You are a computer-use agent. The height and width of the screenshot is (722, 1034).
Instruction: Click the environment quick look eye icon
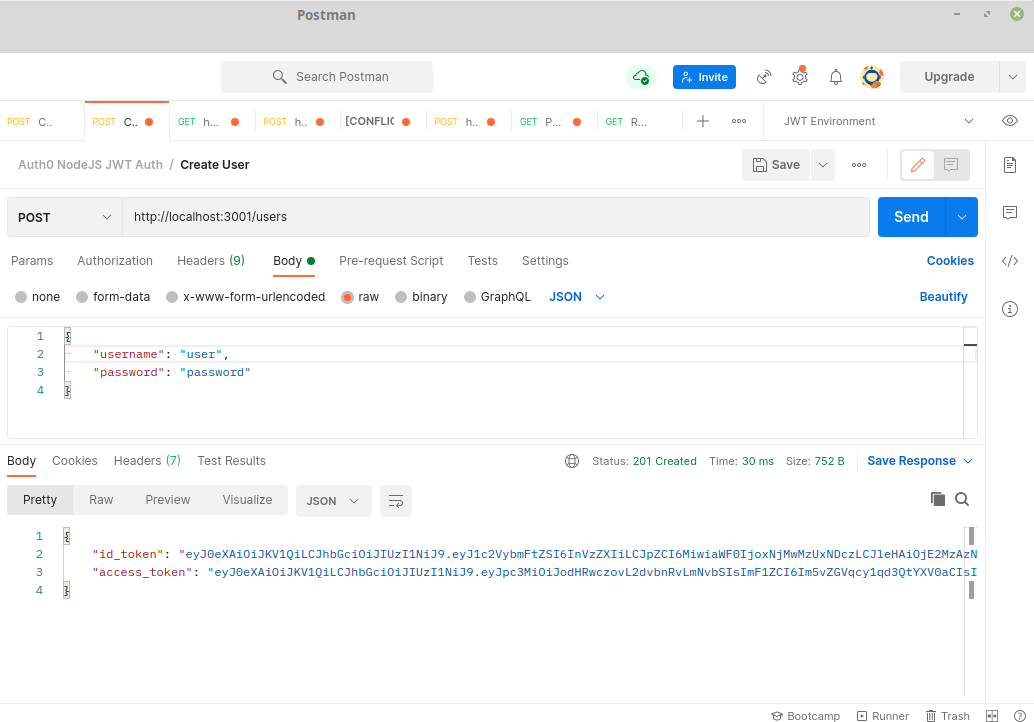point(1010,121)
